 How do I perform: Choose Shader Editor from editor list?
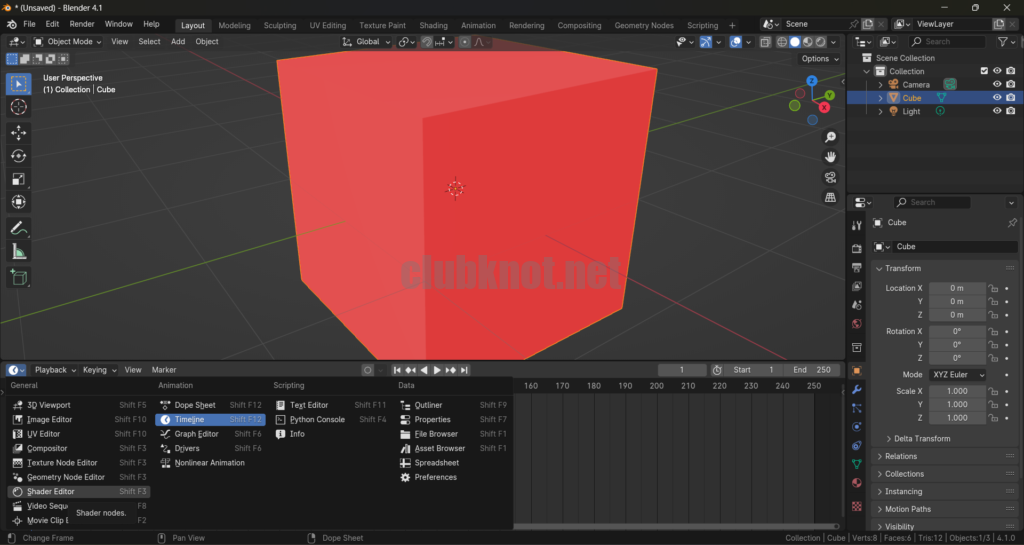point(50,492)
